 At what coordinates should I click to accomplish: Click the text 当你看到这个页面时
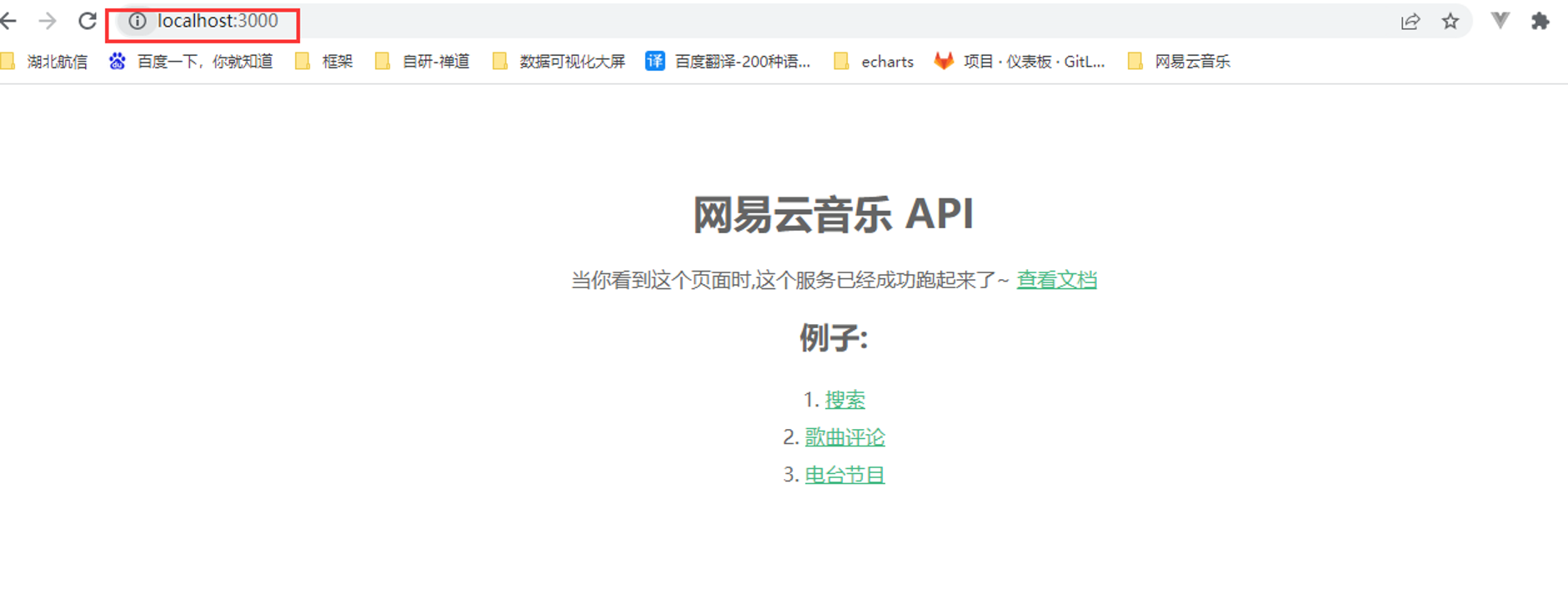click(x=660, y=280)
